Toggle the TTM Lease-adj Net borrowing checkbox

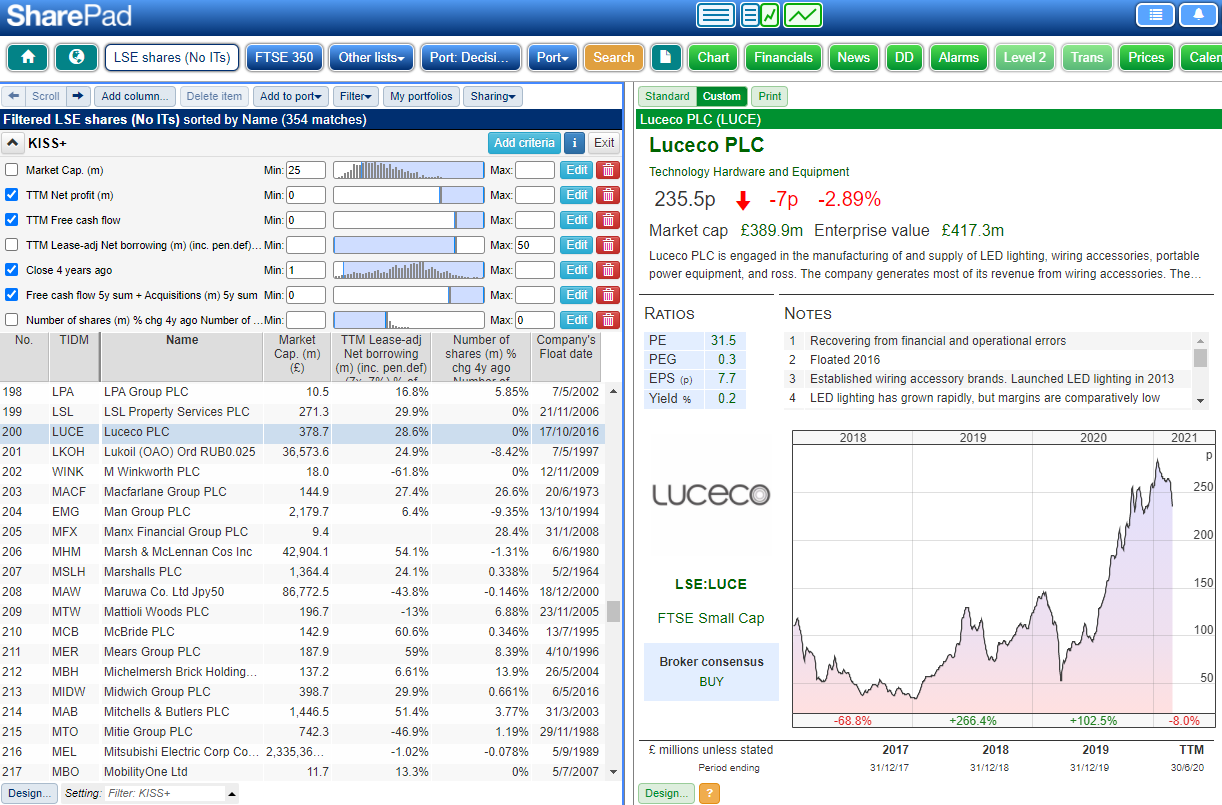tap(12, 245)
